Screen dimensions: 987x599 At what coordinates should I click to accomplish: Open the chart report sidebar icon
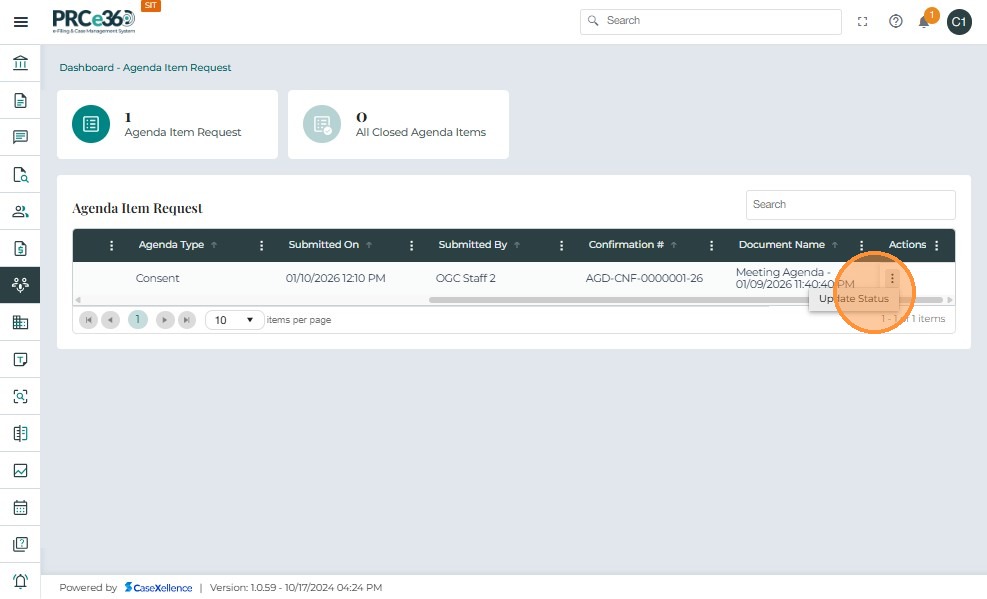tap(20, 470)
